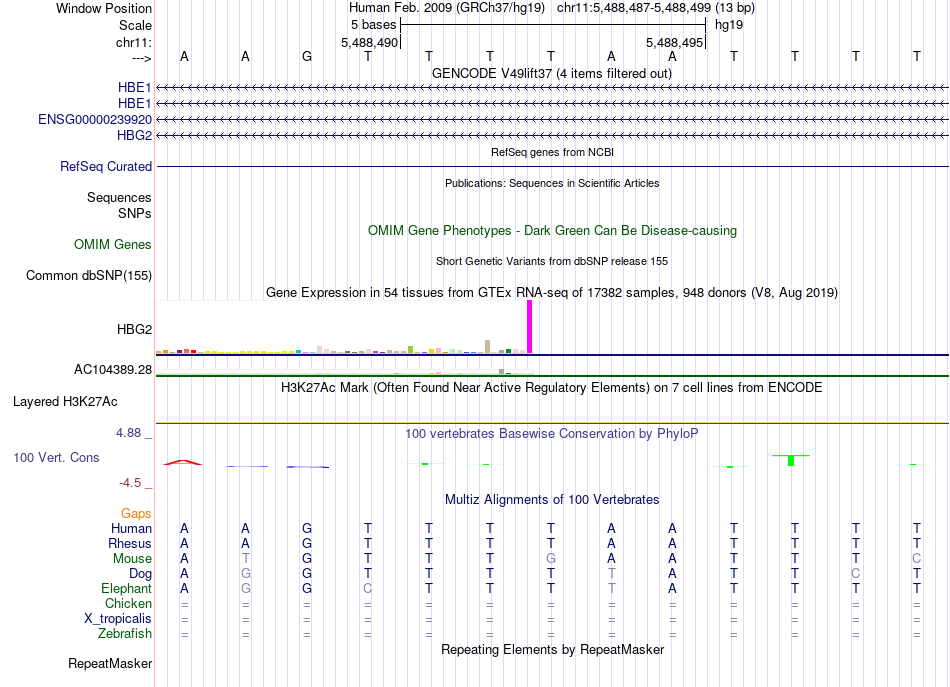Viewport: 950px width, 687px height.
Task: Click the G base in the reference sequence row
Action: click(307, 56)
